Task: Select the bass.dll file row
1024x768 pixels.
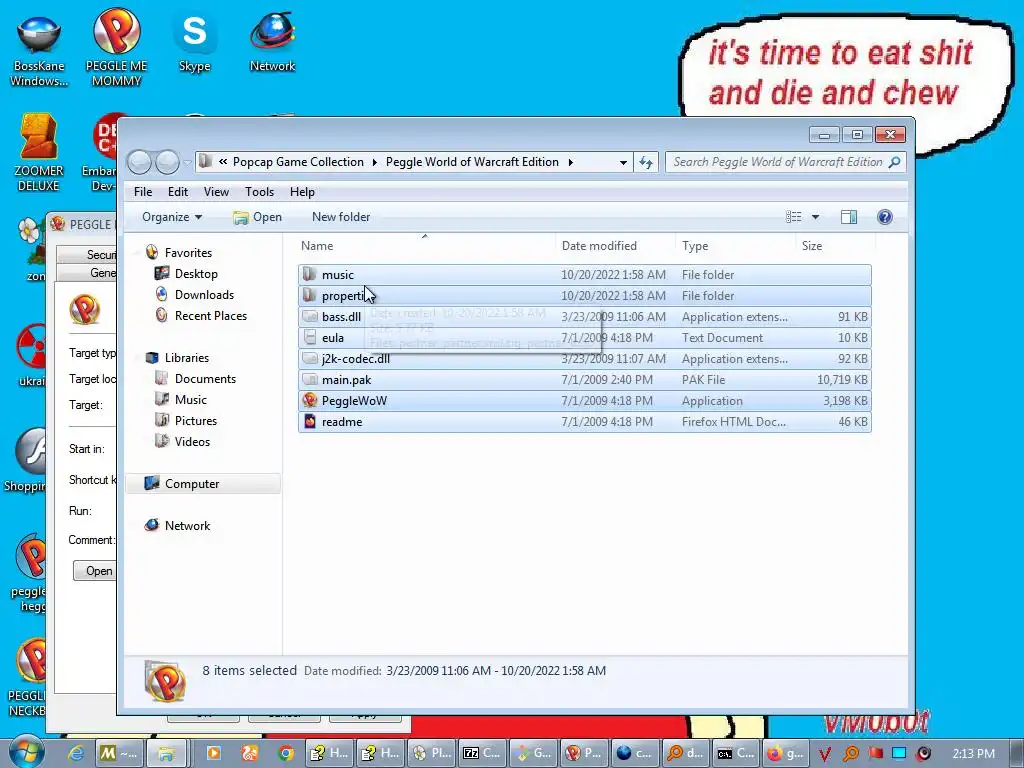Action: click(584, 317)
